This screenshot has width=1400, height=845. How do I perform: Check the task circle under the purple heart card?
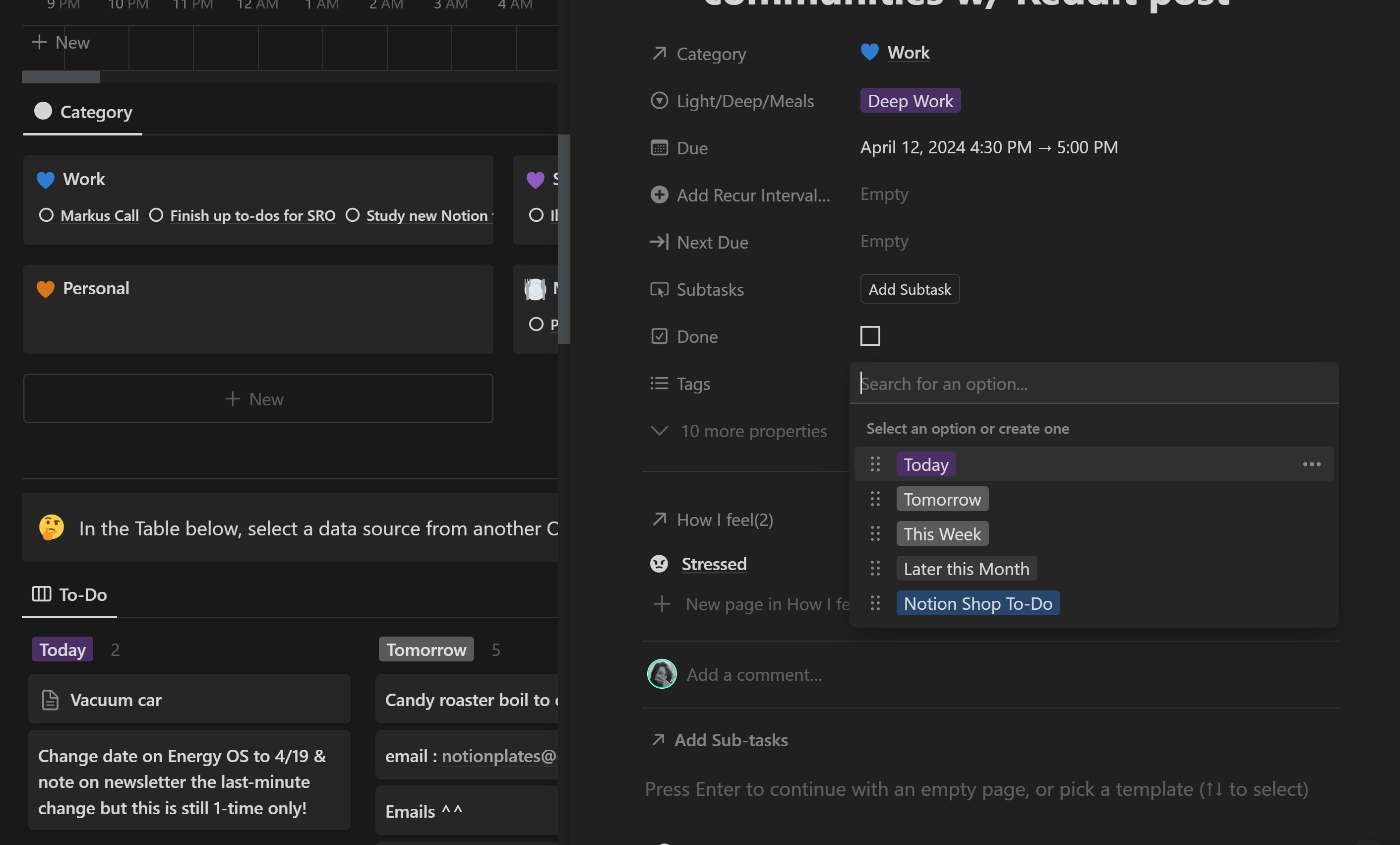[x=536, y=215]
